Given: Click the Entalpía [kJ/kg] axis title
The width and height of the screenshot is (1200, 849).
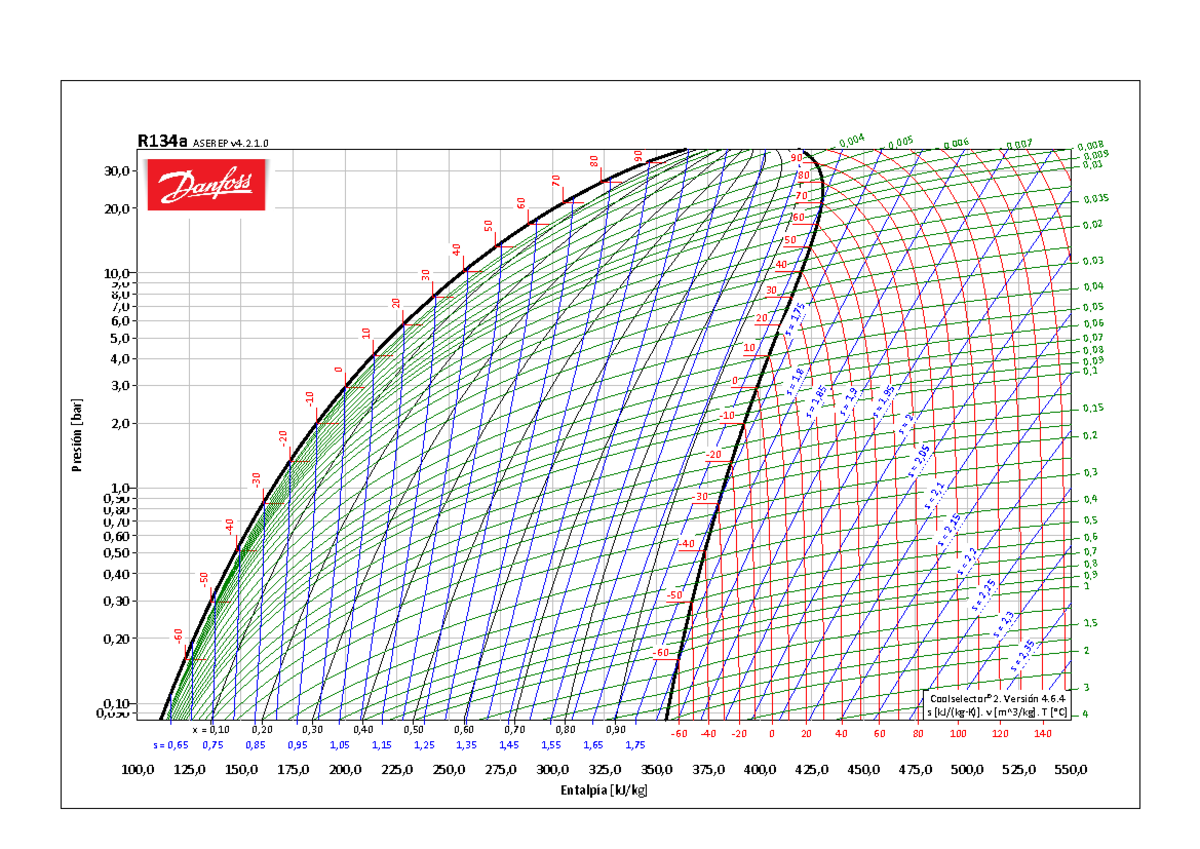Looking at the screenshot, I should tap(603, 791).
